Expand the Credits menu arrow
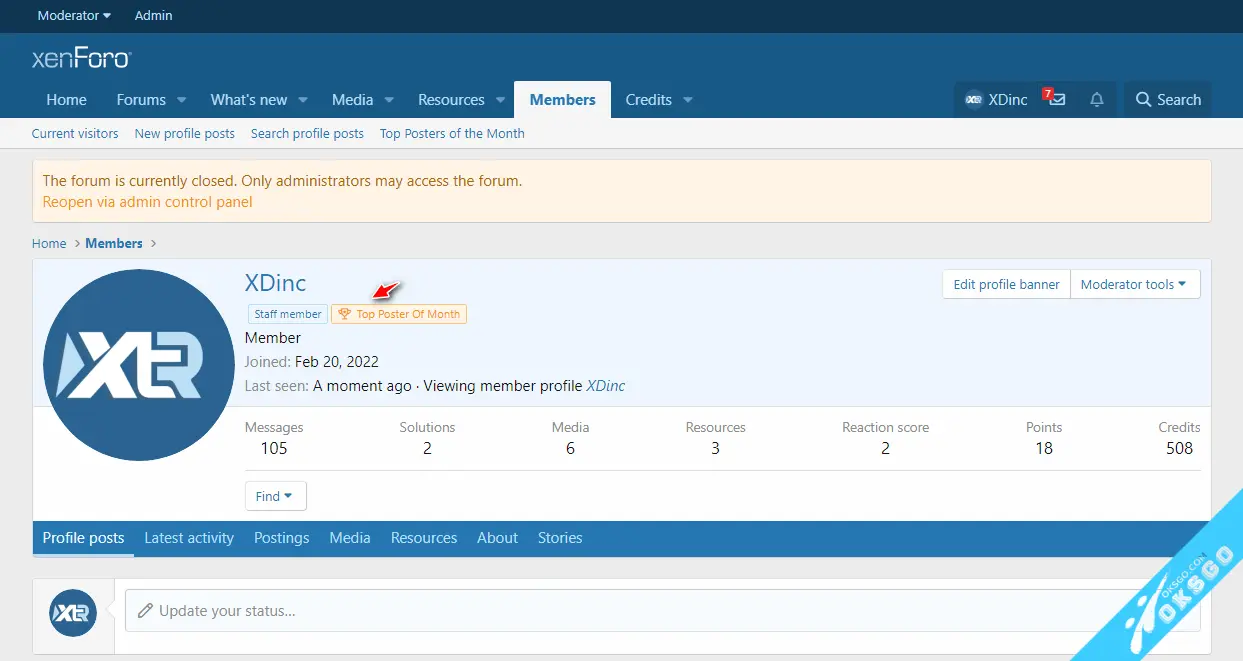Viewport: 1243px width, 661px height. [x=688, y=100]
